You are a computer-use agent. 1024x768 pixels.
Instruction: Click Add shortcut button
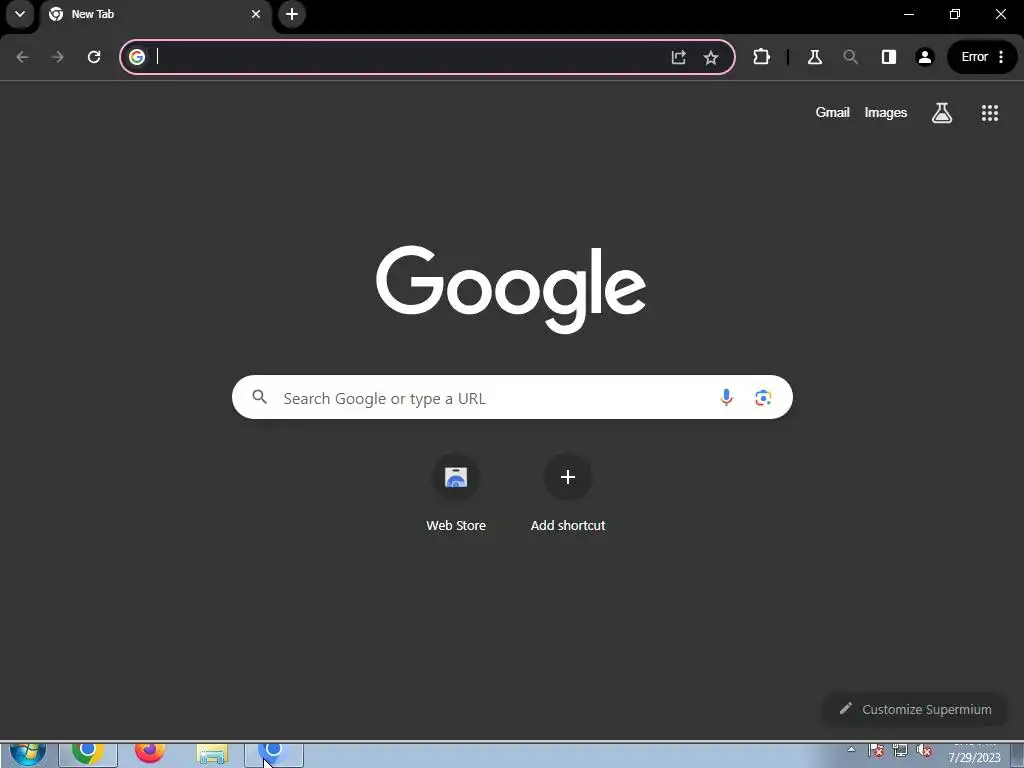pyautogui.click(x=568, y=493)
